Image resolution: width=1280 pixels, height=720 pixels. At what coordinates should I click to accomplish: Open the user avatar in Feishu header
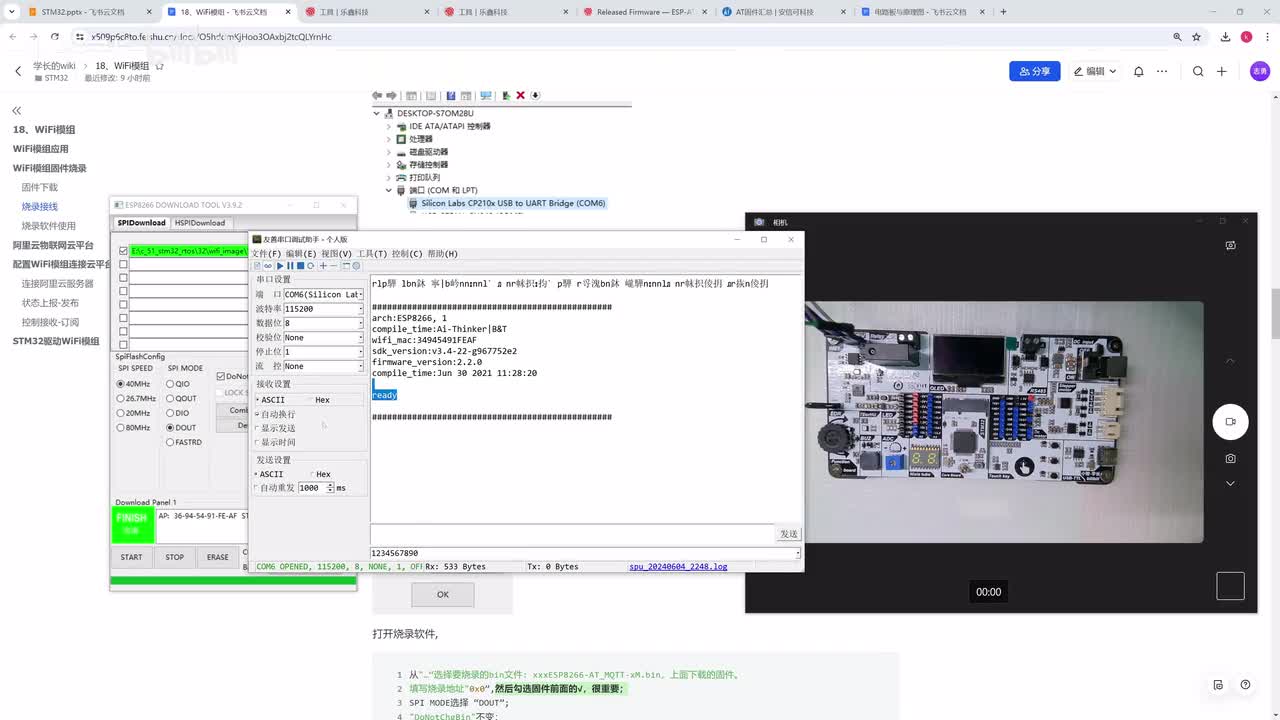click(1260, 71)
